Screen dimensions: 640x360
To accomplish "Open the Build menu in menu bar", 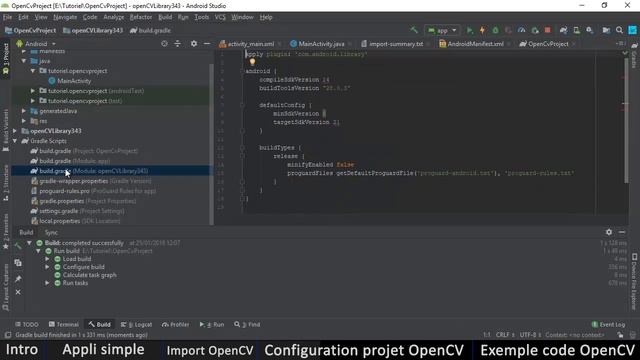I will [165, 17].
